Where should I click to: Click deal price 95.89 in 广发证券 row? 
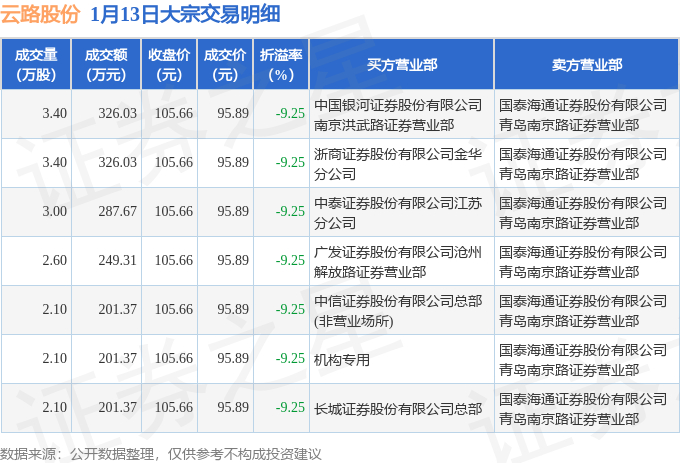(233, 260)
